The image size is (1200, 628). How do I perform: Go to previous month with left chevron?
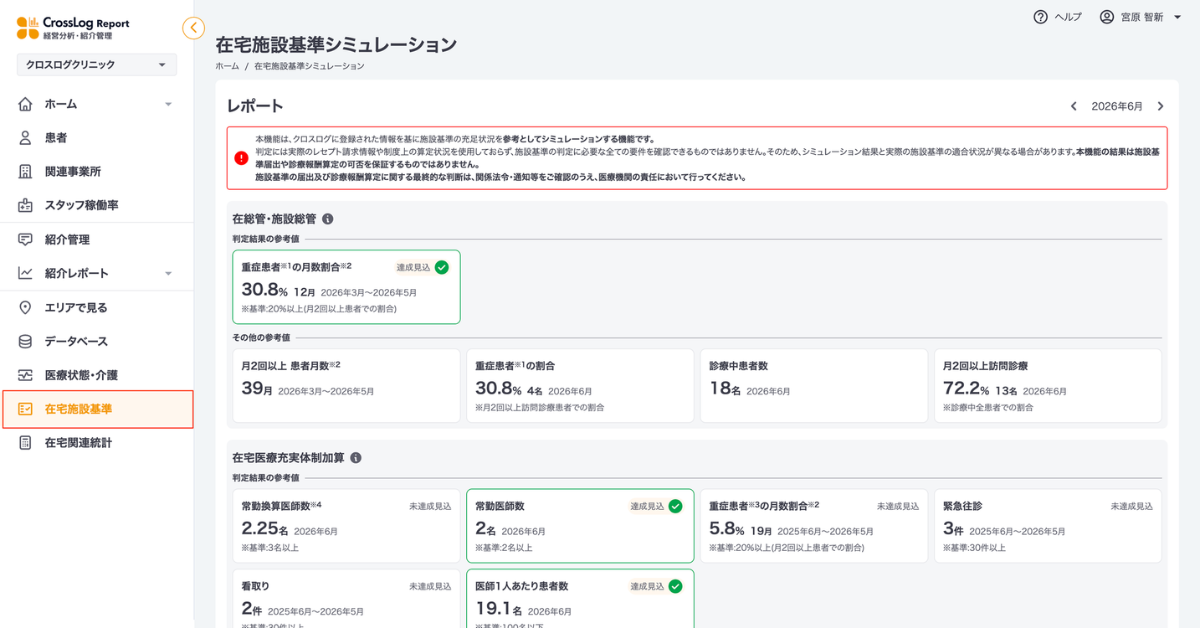click(1074, 106)
